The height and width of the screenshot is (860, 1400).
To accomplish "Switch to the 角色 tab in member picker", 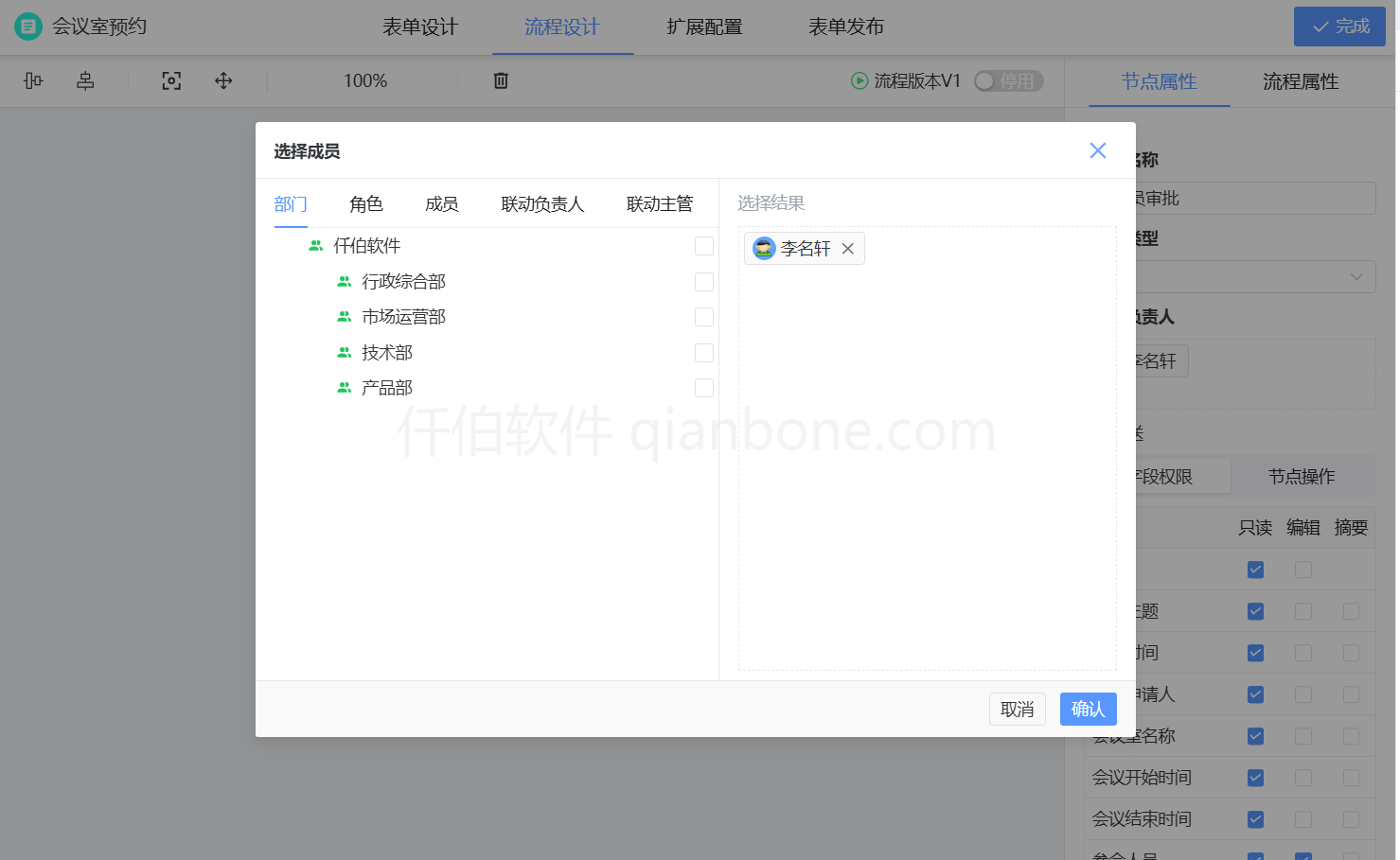I will point(366,203).
